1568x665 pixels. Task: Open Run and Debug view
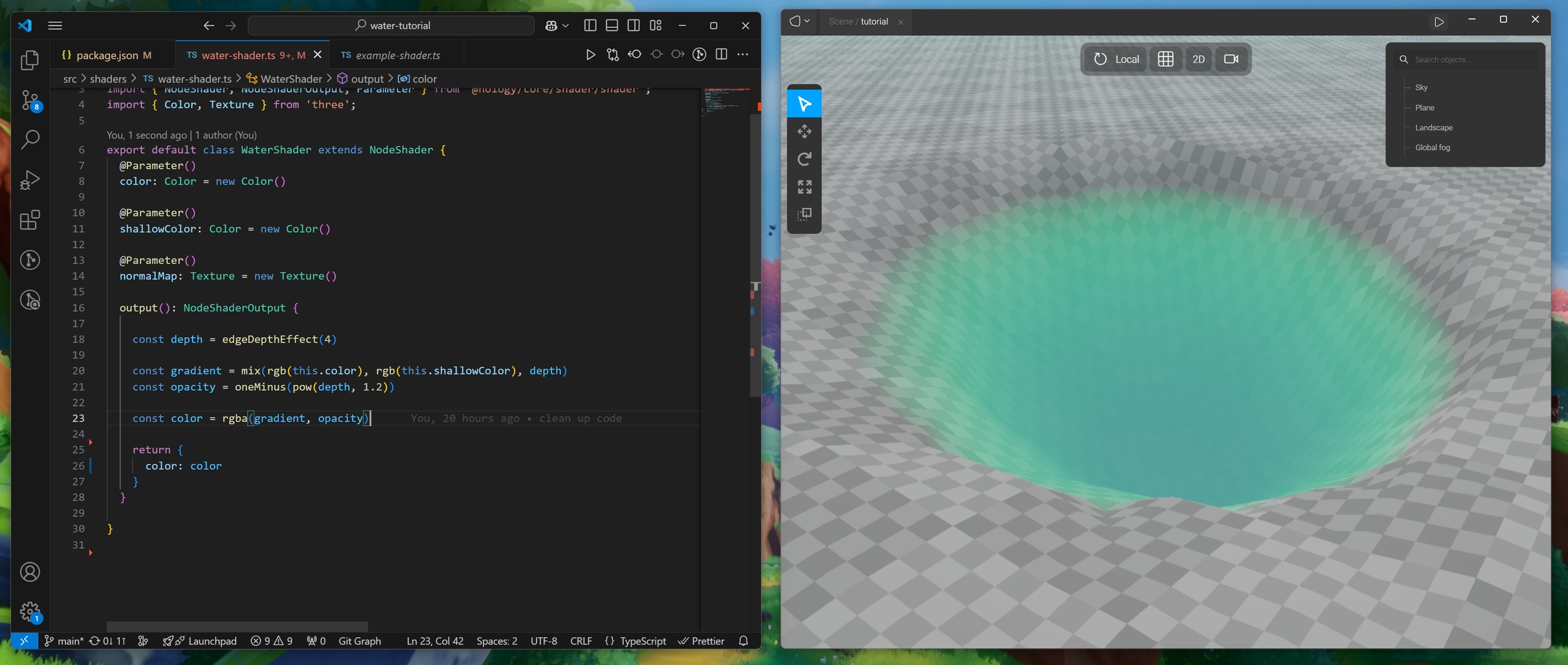click(30, 180)
